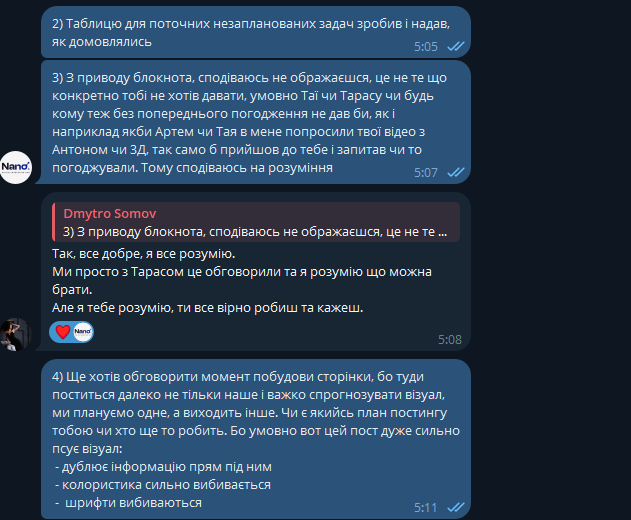
Task: Toggle the red heart reaction
Action: 63,332
